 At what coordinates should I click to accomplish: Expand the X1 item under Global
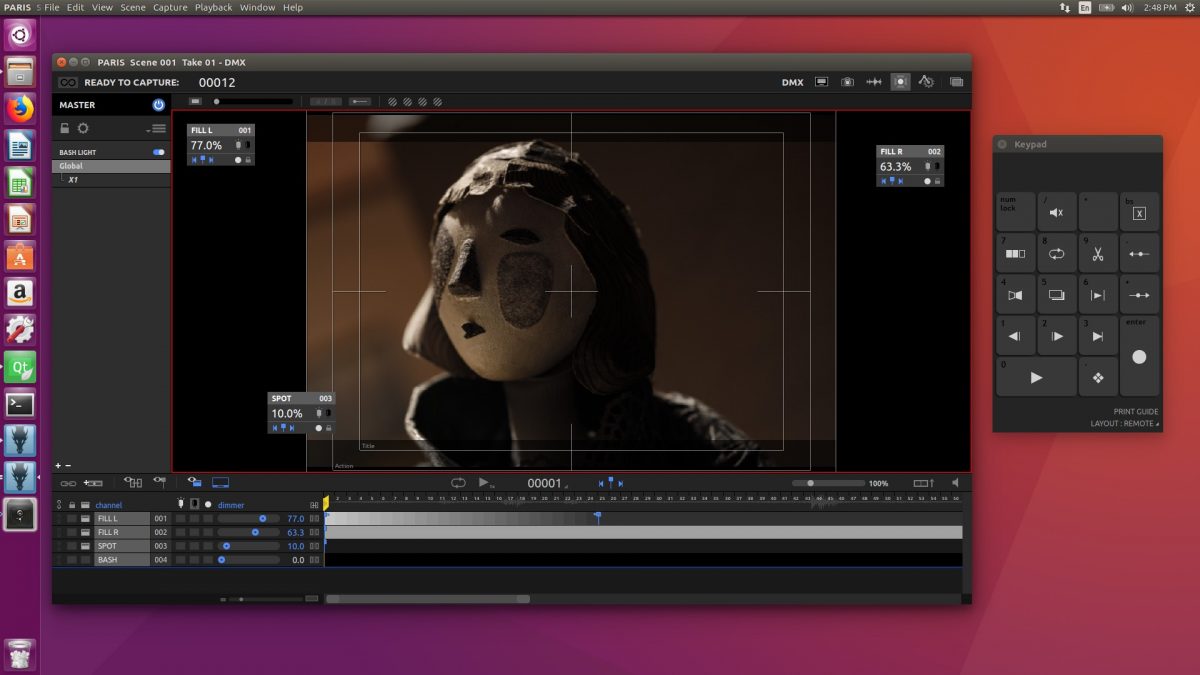(x=71, y=178)
